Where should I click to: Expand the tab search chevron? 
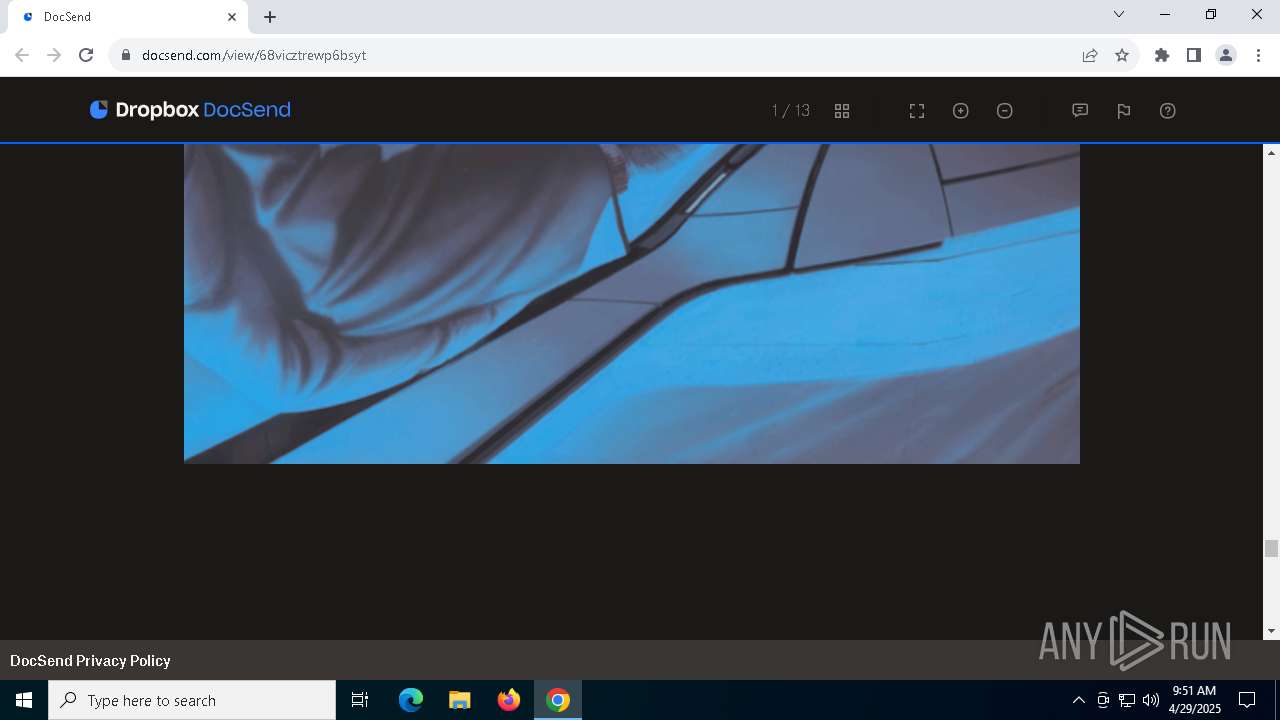point(1119,15)
